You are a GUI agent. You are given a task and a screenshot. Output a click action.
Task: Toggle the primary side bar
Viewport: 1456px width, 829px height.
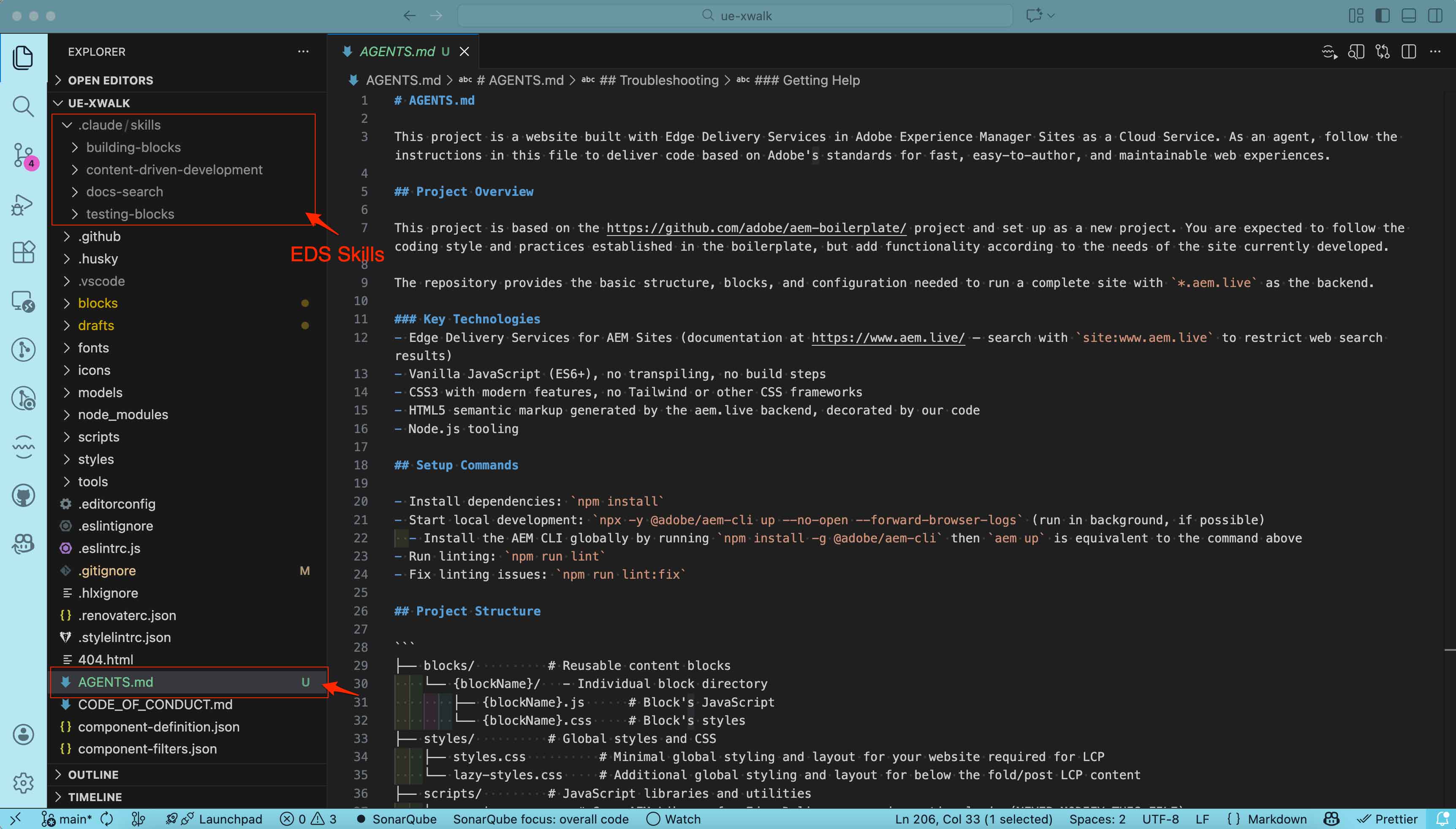tap(1383, 15)
